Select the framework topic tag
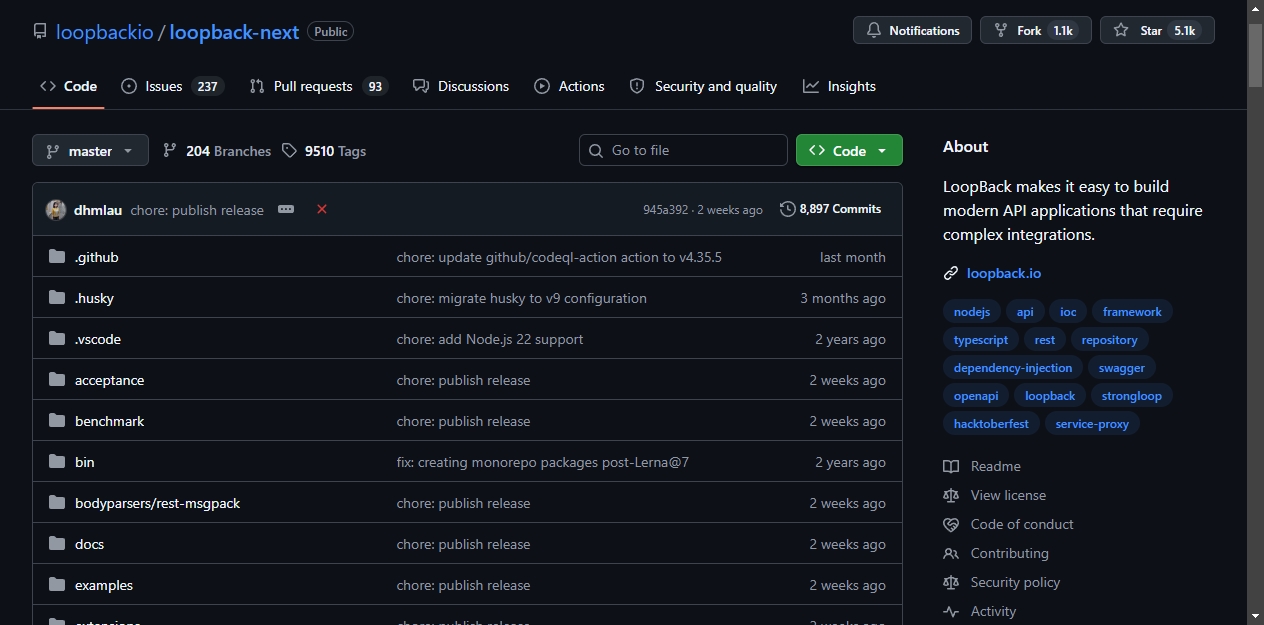Screen dimensions: 1264x625 point(1132,312)
